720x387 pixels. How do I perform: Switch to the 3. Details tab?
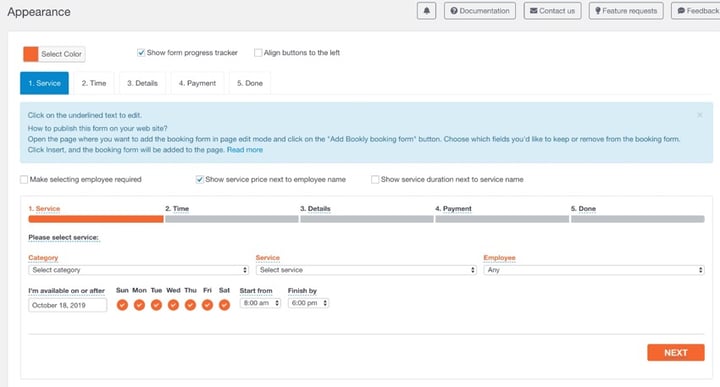142,83
